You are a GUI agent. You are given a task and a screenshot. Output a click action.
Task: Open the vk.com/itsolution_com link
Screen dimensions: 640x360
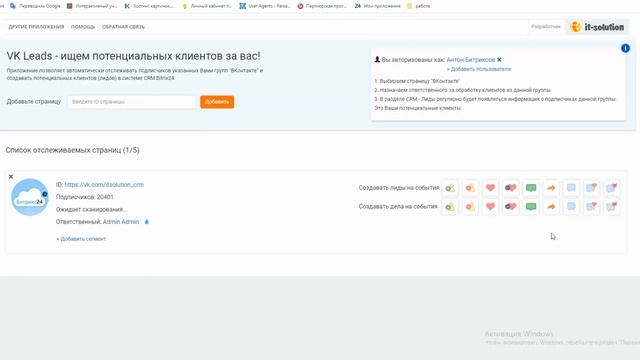click(104, 184)
